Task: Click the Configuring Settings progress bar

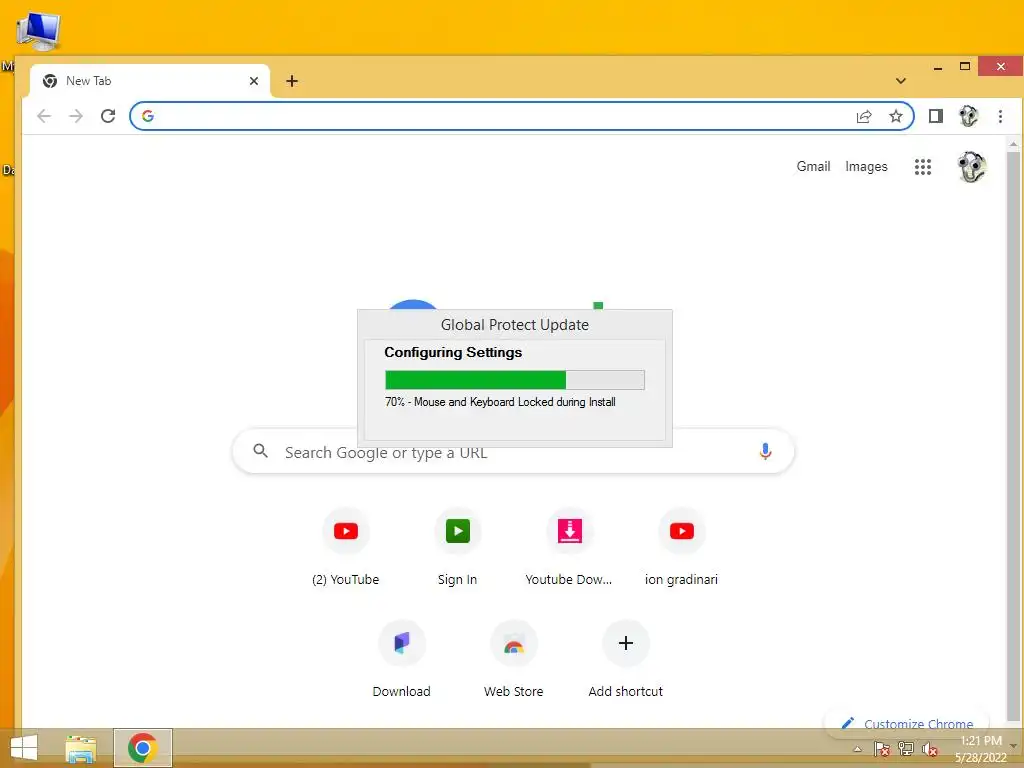Action: coord(515,380)
